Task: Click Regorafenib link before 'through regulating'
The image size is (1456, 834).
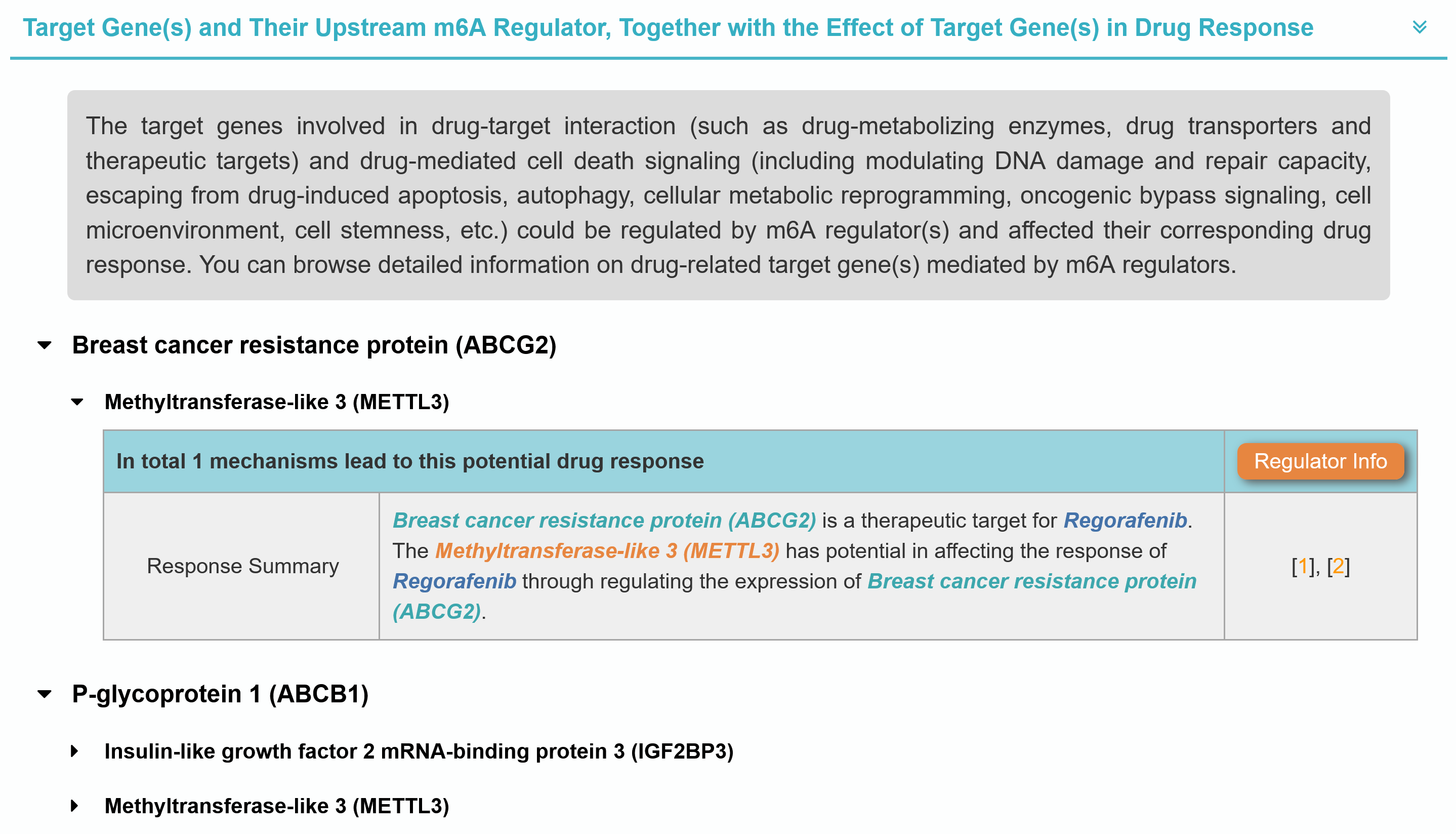Action: pyautogui.click(x=454, y=581)
